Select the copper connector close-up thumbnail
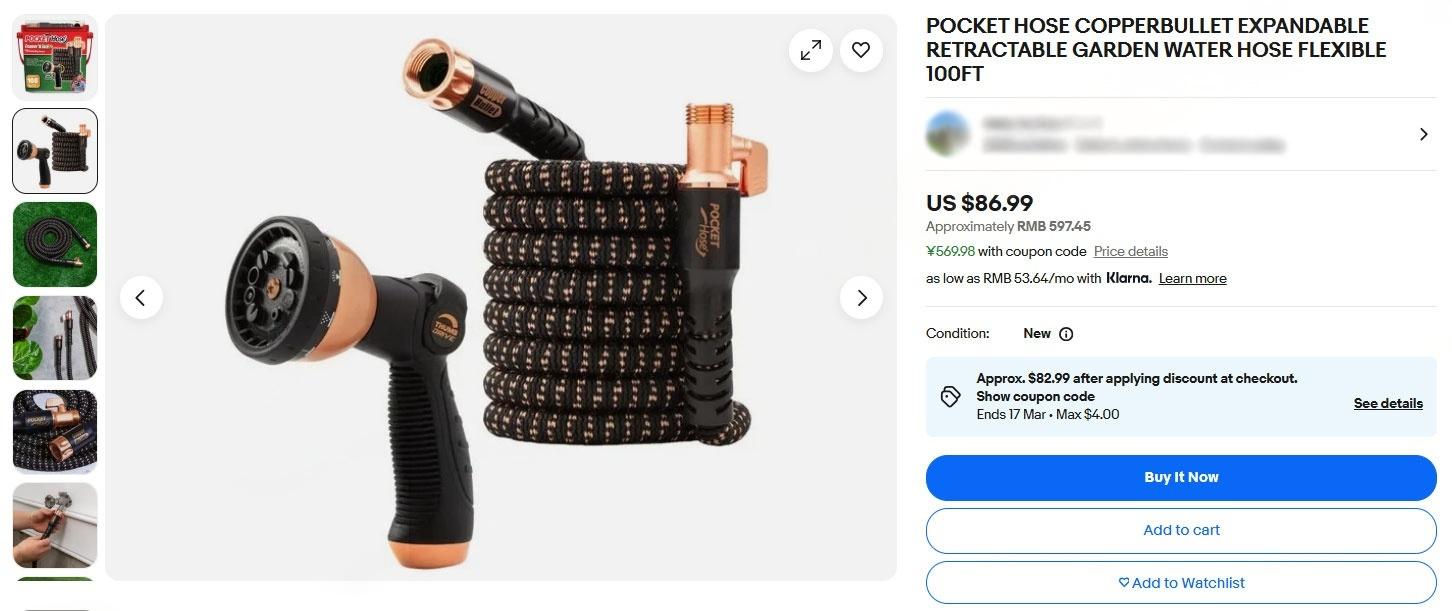The height and width of the screenshot is (611, 1452). tap(55, 431)
